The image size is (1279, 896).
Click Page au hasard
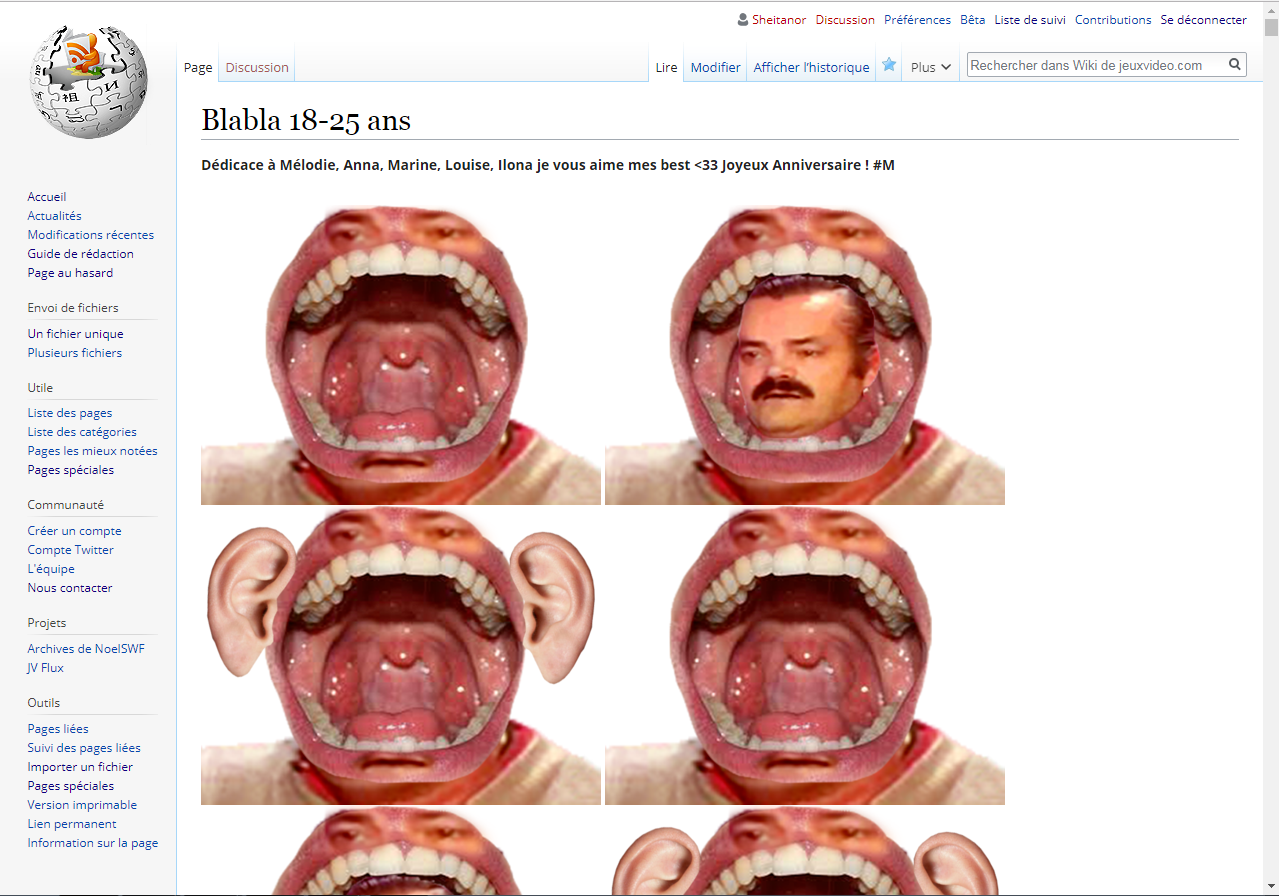click(x=70, y=273)
